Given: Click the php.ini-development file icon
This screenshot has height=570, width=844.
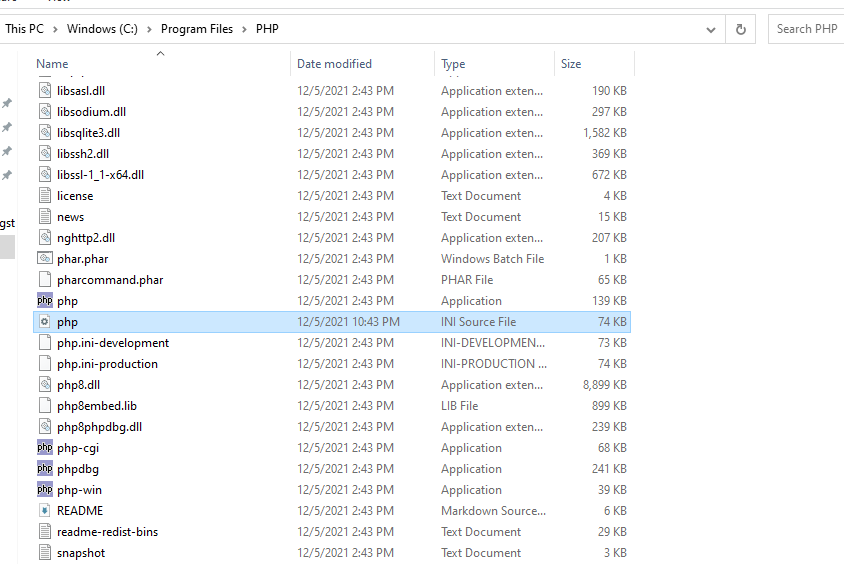Looking at the screenshot, I should pos(45,342).
